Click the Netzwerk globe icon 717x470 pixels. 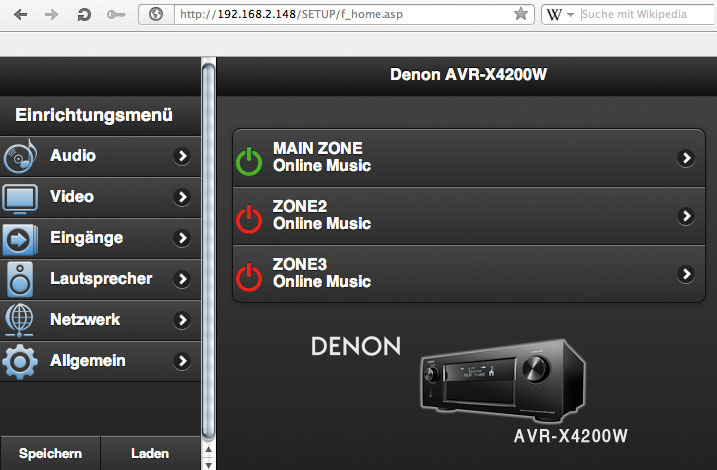(19, 320)
